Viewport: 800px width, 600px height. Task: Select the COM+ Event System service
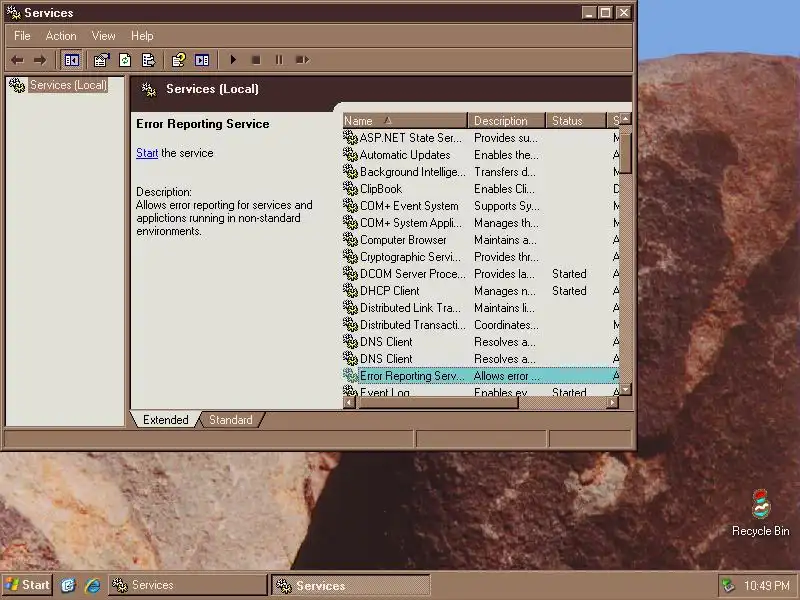[481, 206]
